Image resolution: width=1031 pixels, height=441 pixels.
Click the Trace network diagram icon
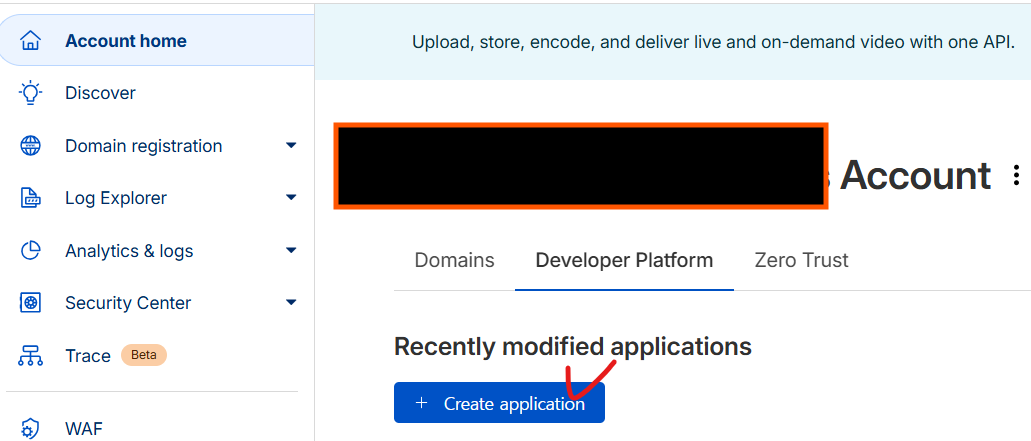point(30,356)
